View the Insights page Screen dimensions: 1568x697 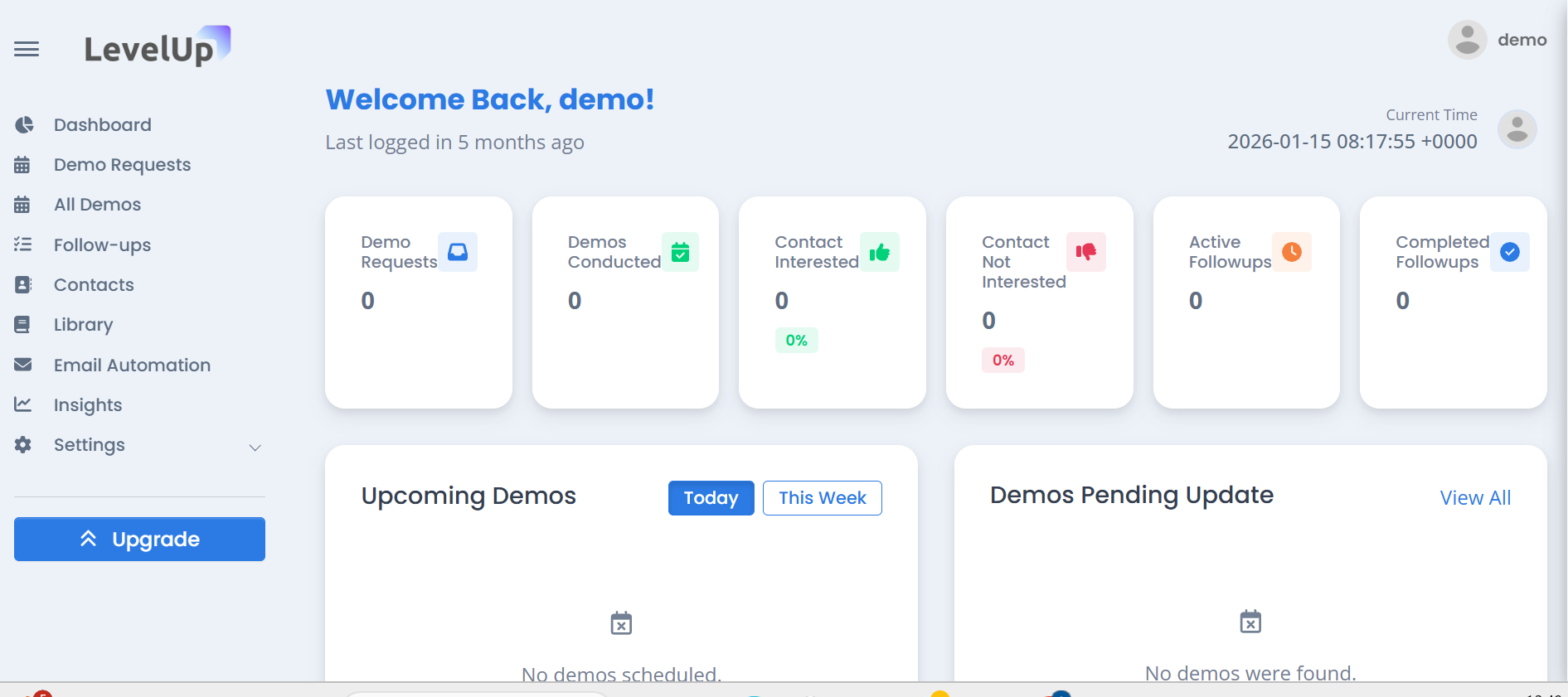(88, 405)
